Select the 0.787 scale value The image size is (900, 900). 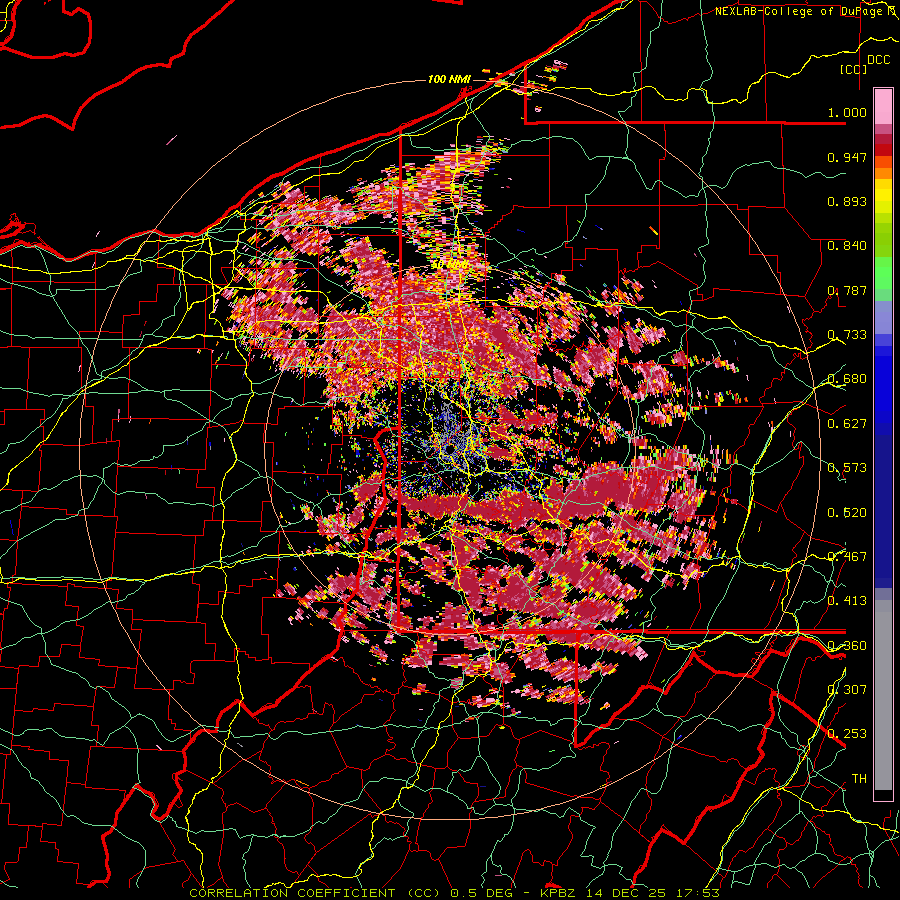point(847,290)
